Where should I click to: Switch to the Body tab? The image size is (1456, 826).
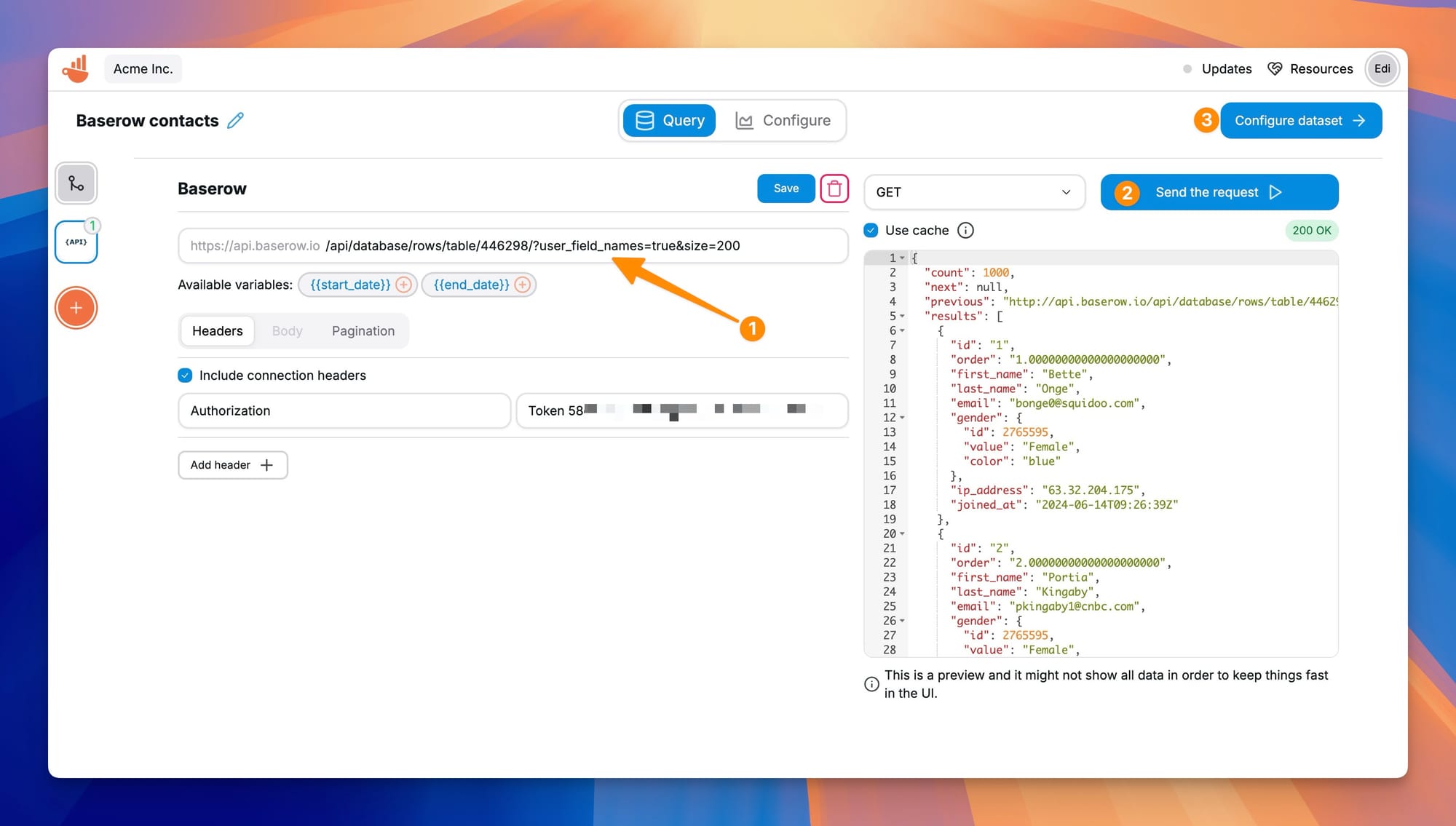pos(287,330)
